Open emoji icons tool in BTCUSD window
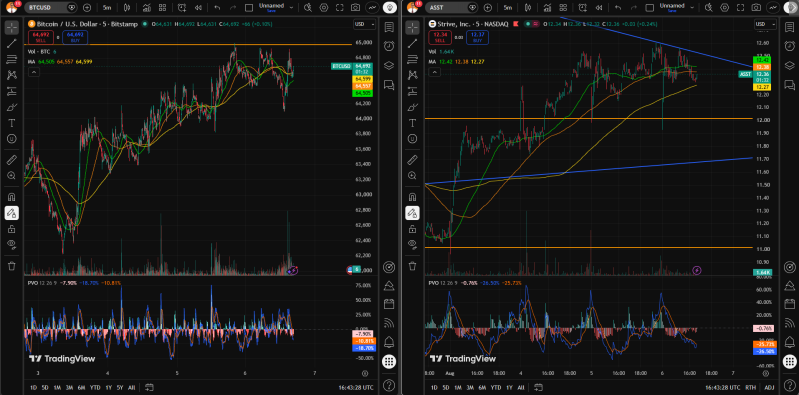799x395 pixels. pyautogui.click(x=11, y=139)
